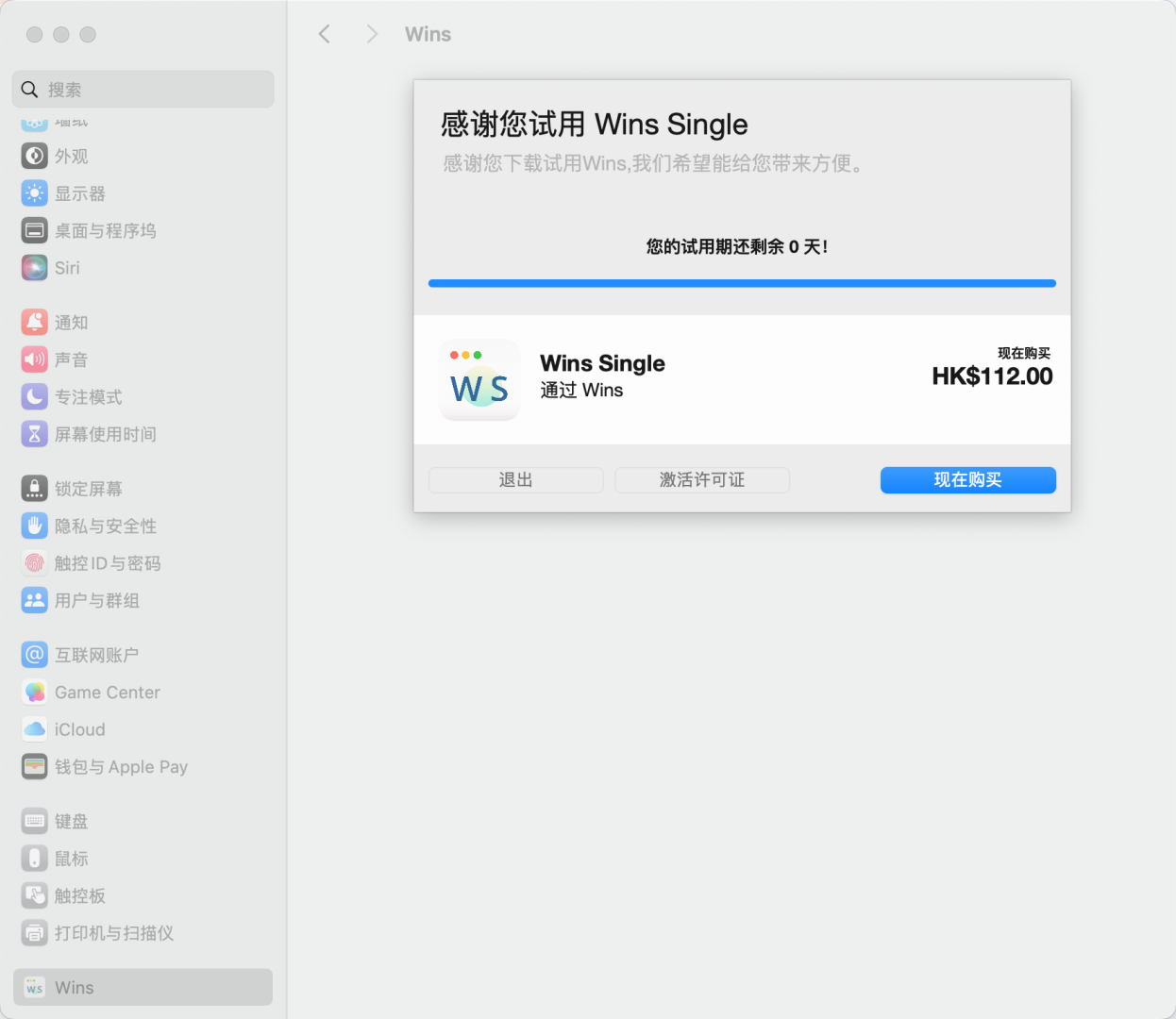
Task: Click the 激活许可证 (Activate License) button
Action: (702, 480)
